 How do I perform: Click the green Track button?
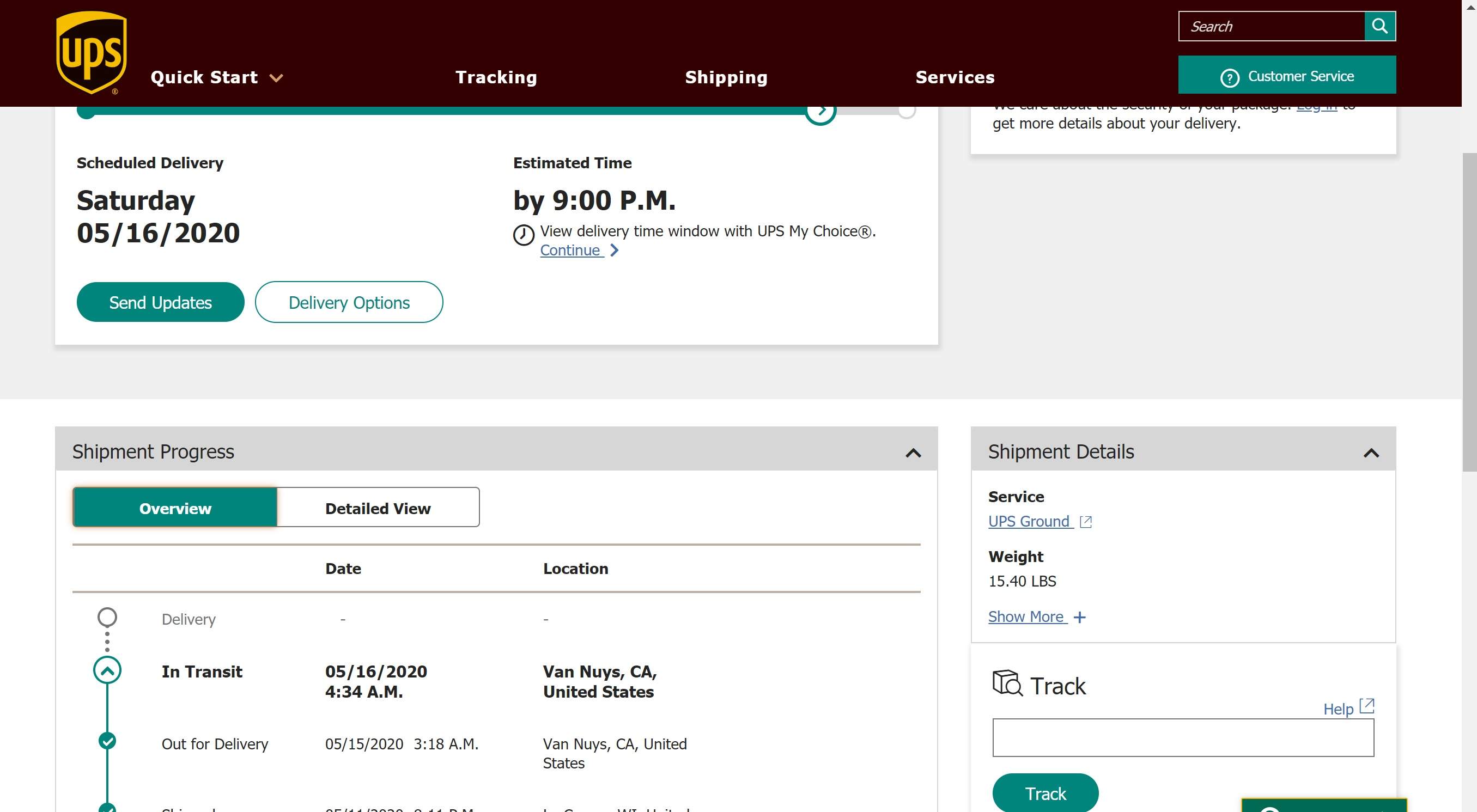1046,793
